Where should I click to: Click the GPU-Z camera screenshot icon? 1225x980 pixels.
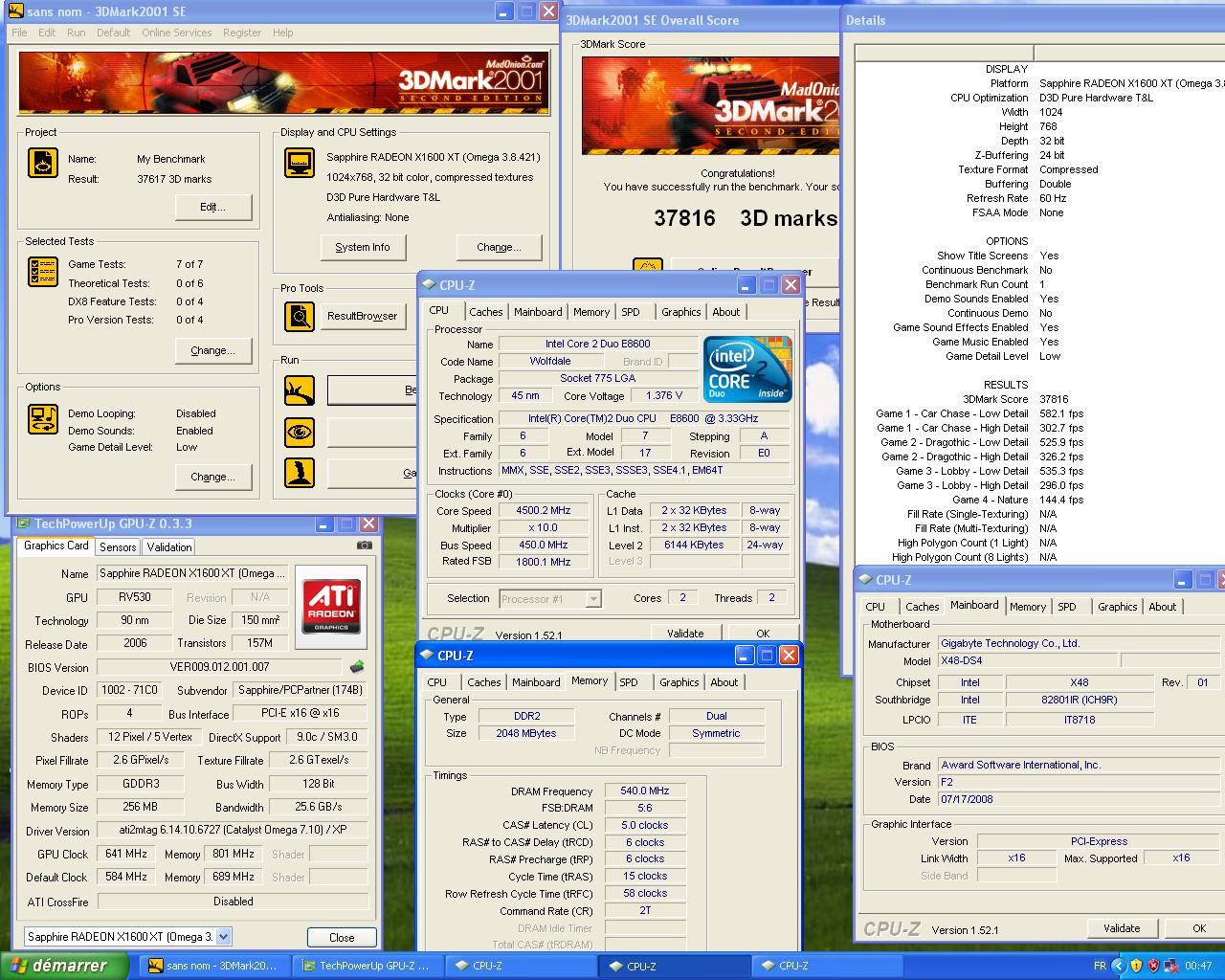coord(364,546)
